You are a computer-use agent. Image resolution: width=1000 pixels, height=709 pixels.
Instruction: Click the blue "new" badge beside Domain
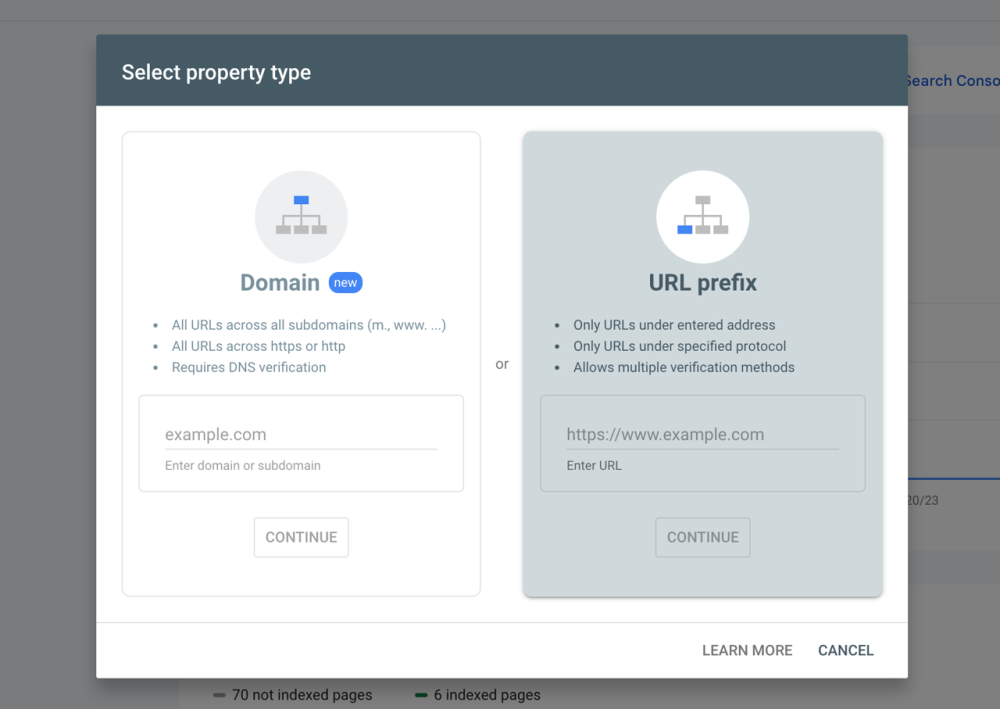pyautogui.click(x=345, y=283)
